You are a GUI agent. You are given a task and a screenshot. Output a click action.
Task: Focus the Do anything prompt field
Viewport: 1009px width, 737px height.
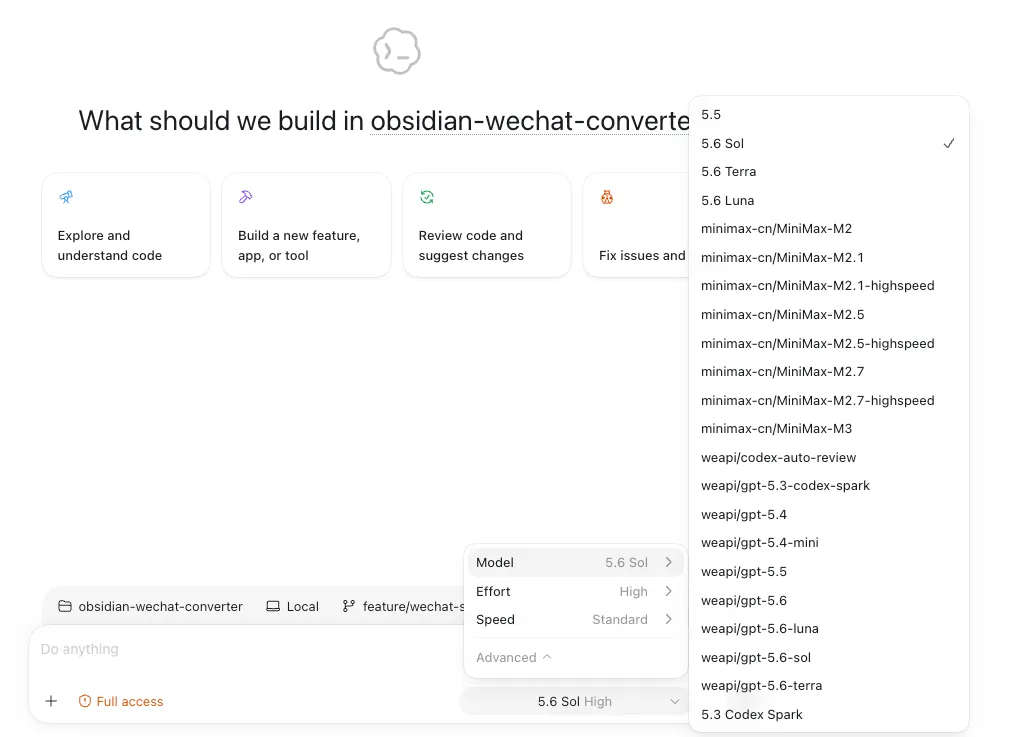pyautogui.click(x=245, y=649)
